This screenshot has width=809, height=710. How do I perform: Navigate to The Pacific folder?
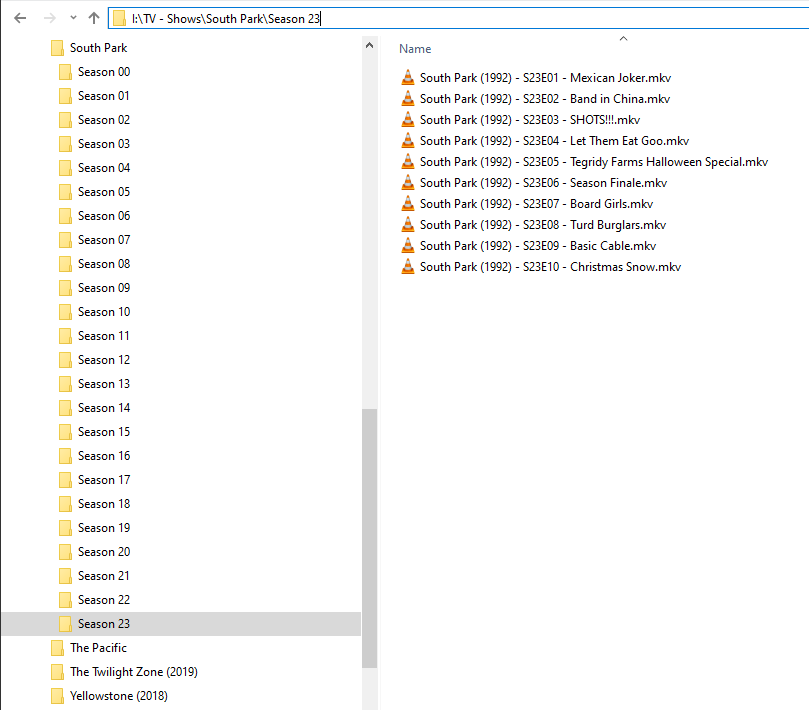coord(98,648)
